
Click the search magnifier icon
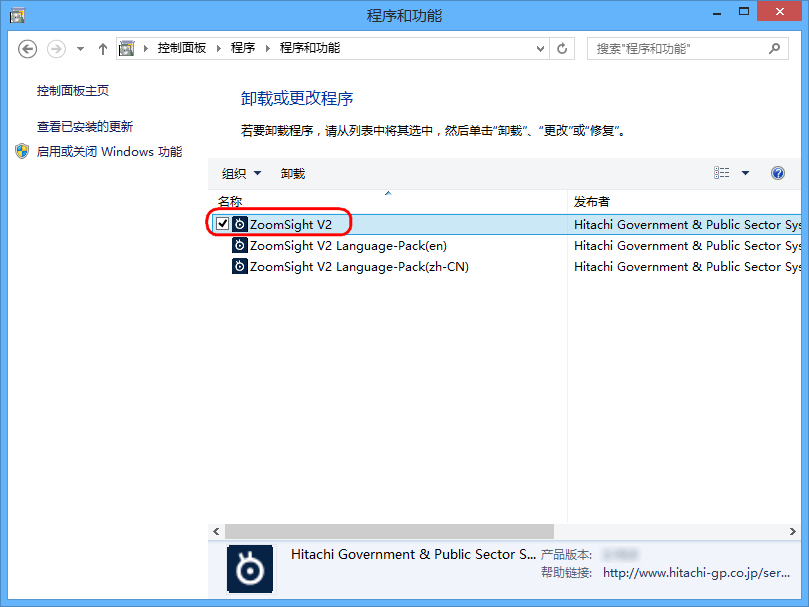click(774, 49)
